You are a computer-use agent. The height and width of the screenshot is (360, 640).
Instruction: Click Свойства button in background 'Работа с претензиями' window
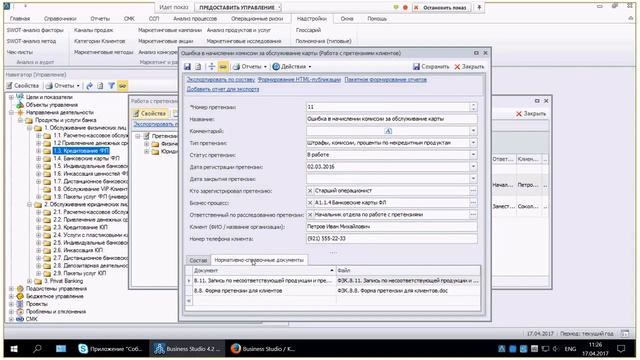[150, 113]
